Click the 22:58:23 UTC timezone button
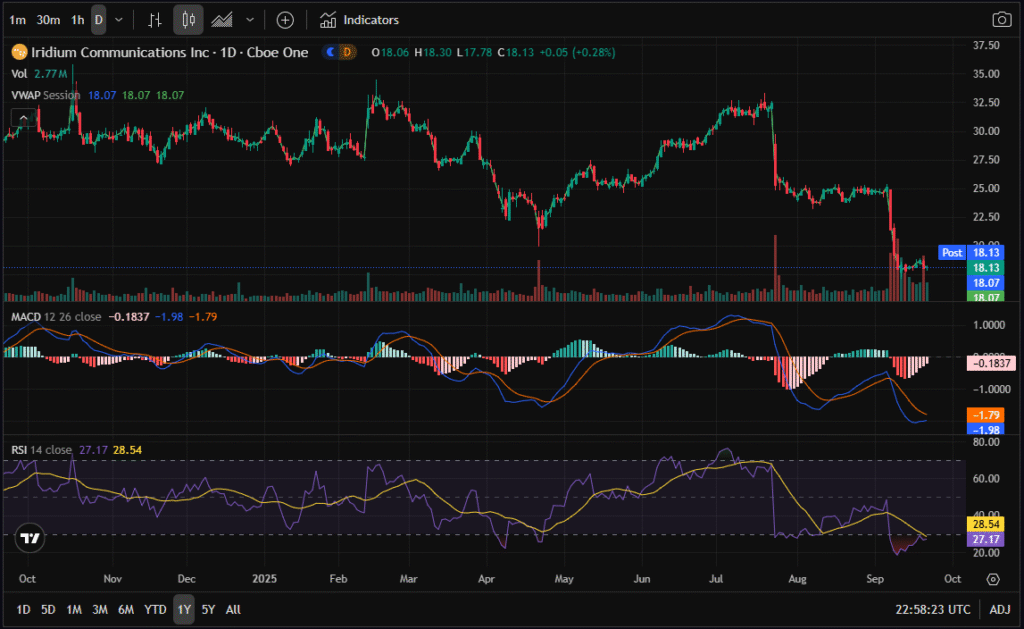Image resolution: width=1024 pixels, height=629 pixels. (933, 609)
